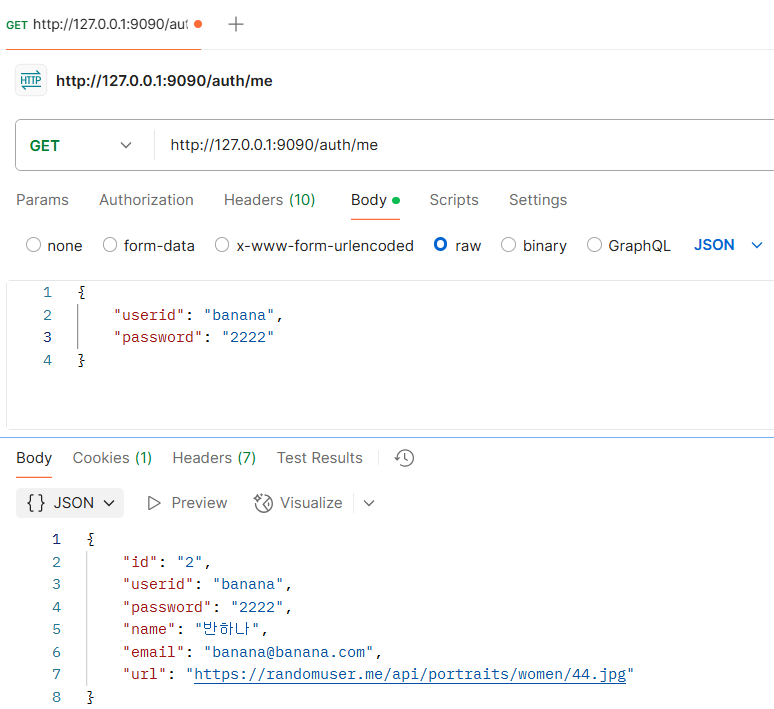Click the response history clock icon
774x709 pixels.
pos(404,458)
